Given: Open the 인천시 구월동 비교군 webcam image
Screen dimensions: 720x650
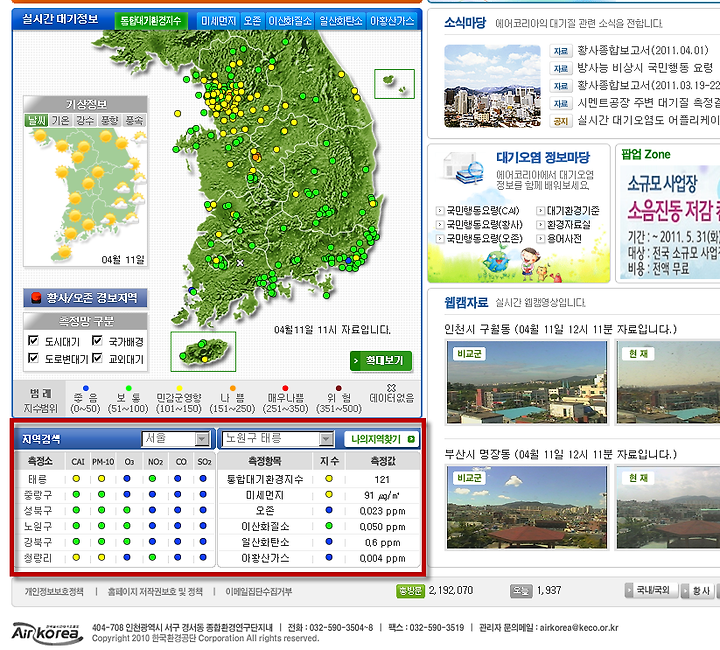Looking at the screenshot, I should [x=527, y=382].
